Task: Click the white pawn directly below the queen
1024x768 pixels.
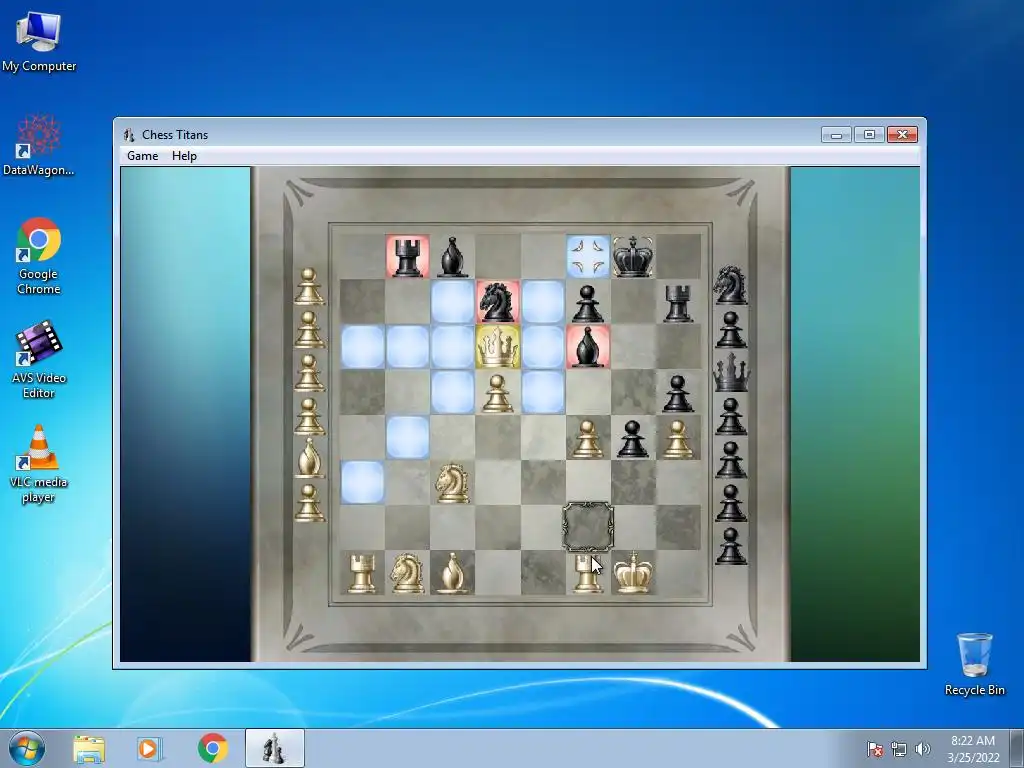Action: pos(498,393)
